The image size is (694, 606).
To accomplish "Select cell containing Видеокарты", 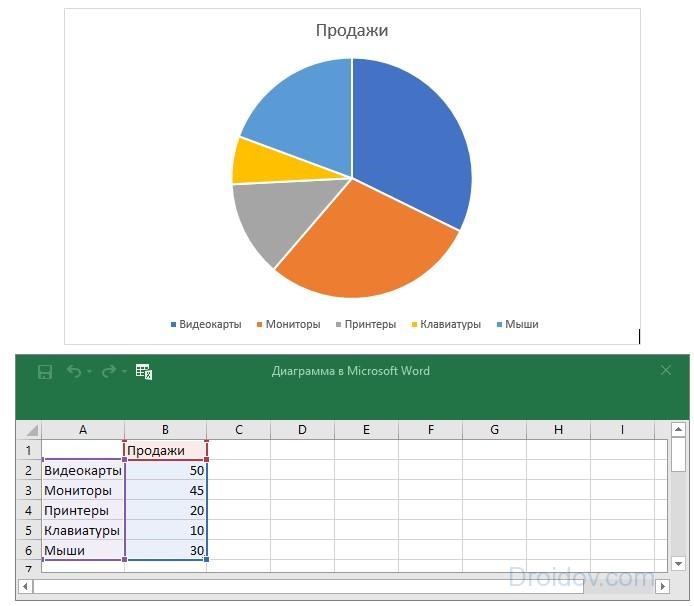I will 83,471.
